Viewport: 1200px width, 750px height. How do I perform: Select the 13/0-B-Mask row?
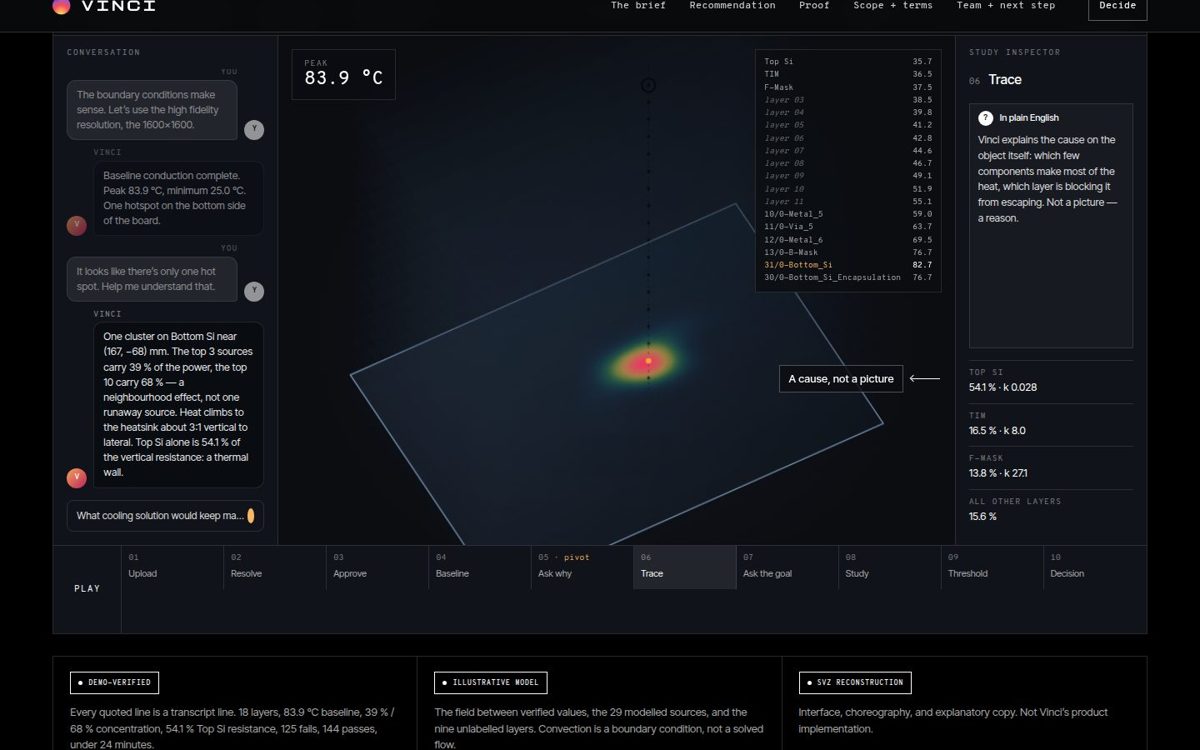point(848,252)
